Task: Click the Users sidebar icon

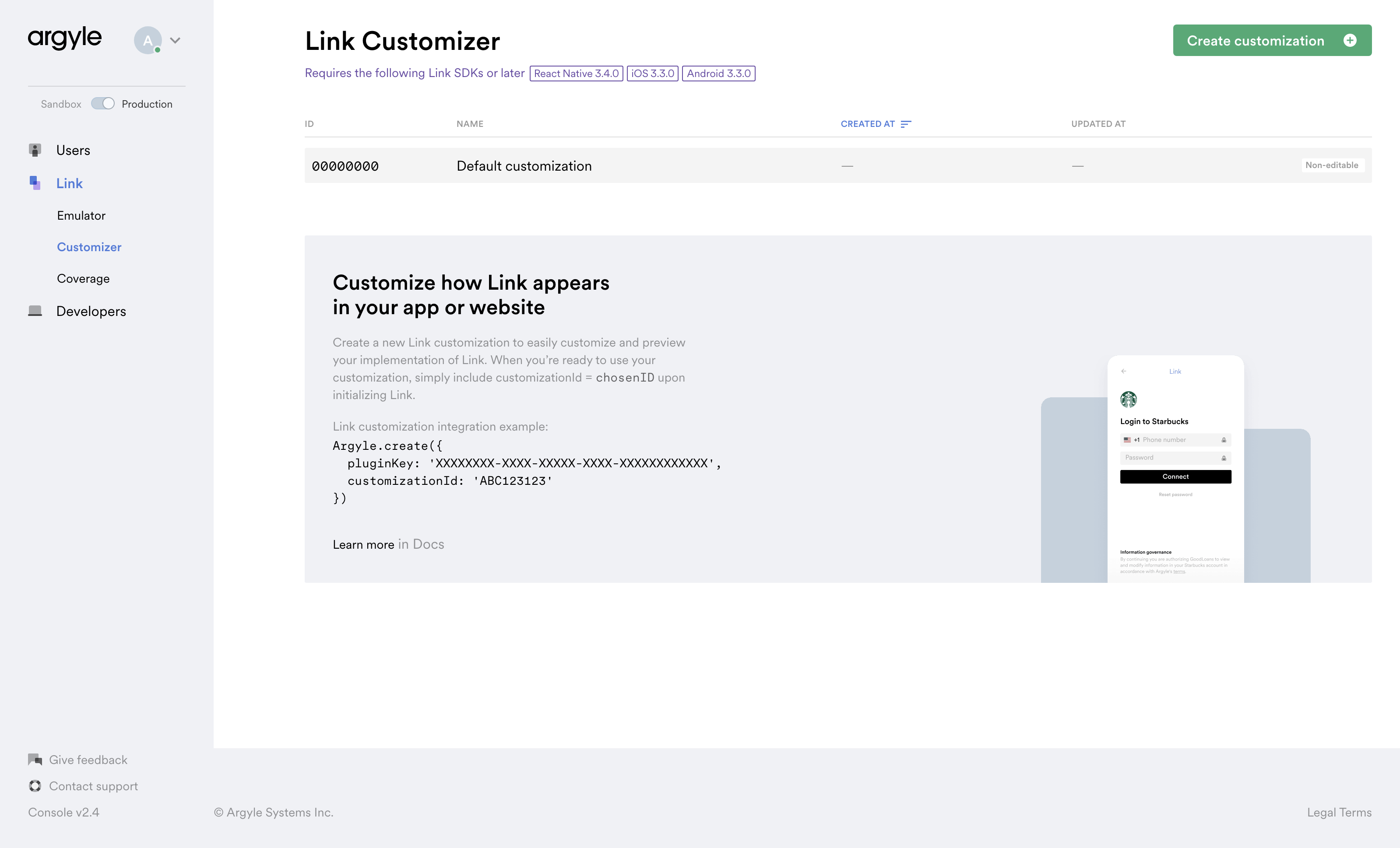Action: point(35,150)
